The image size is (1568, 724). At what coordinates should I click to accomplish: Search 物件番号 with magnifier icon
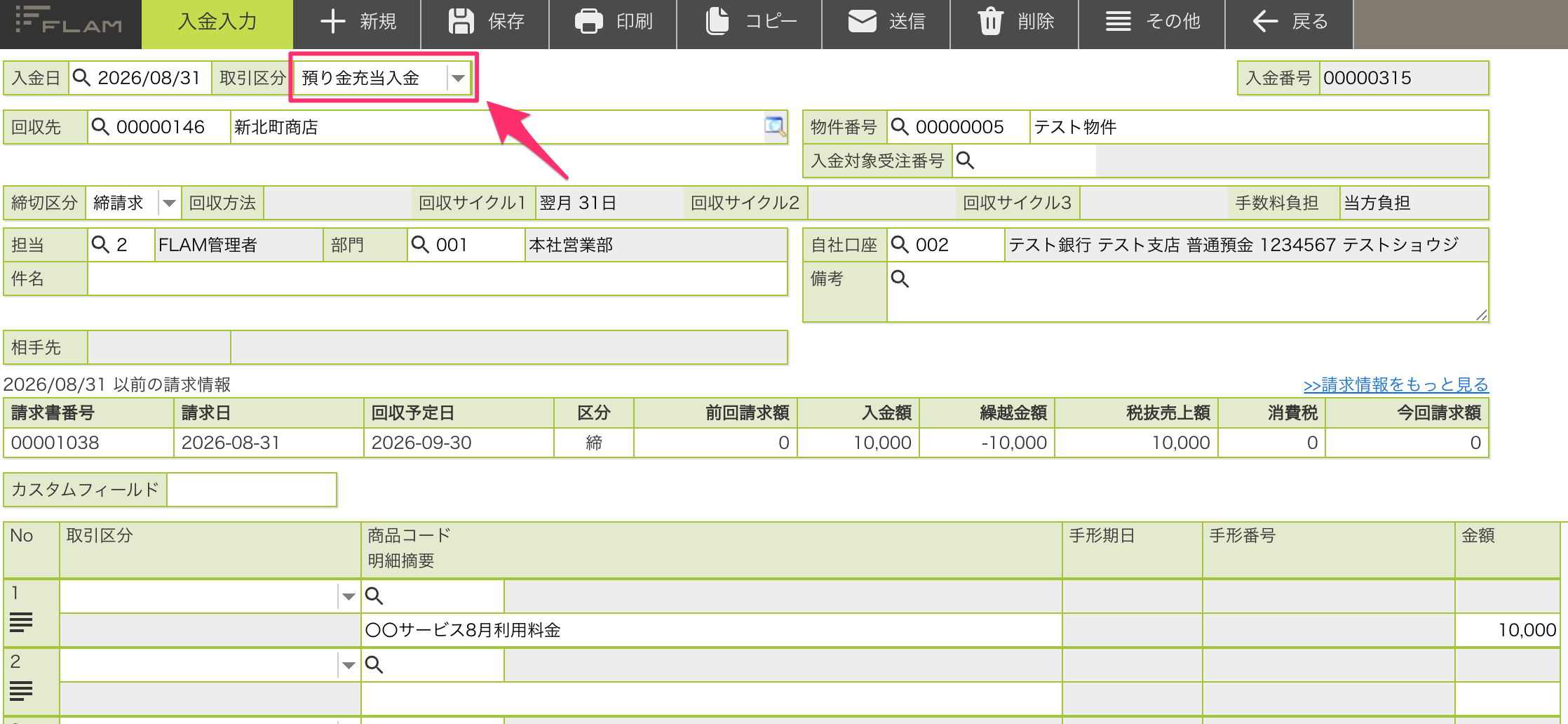(900, 127)
